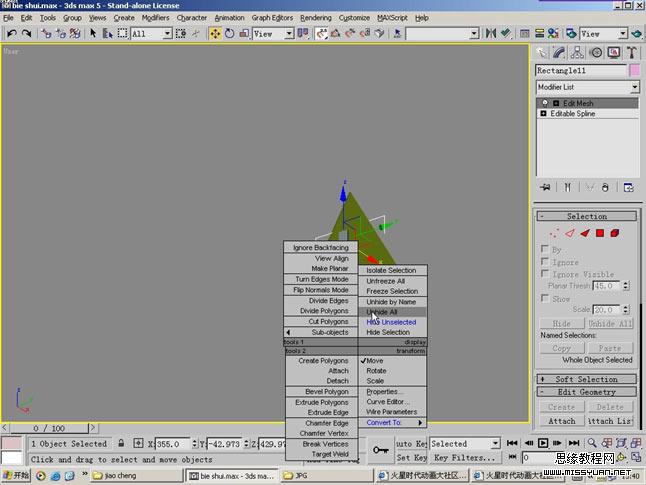This screenshot has height=485, width=646.
Task: Select Edge sub-object level icon
Action: point(570,233)
